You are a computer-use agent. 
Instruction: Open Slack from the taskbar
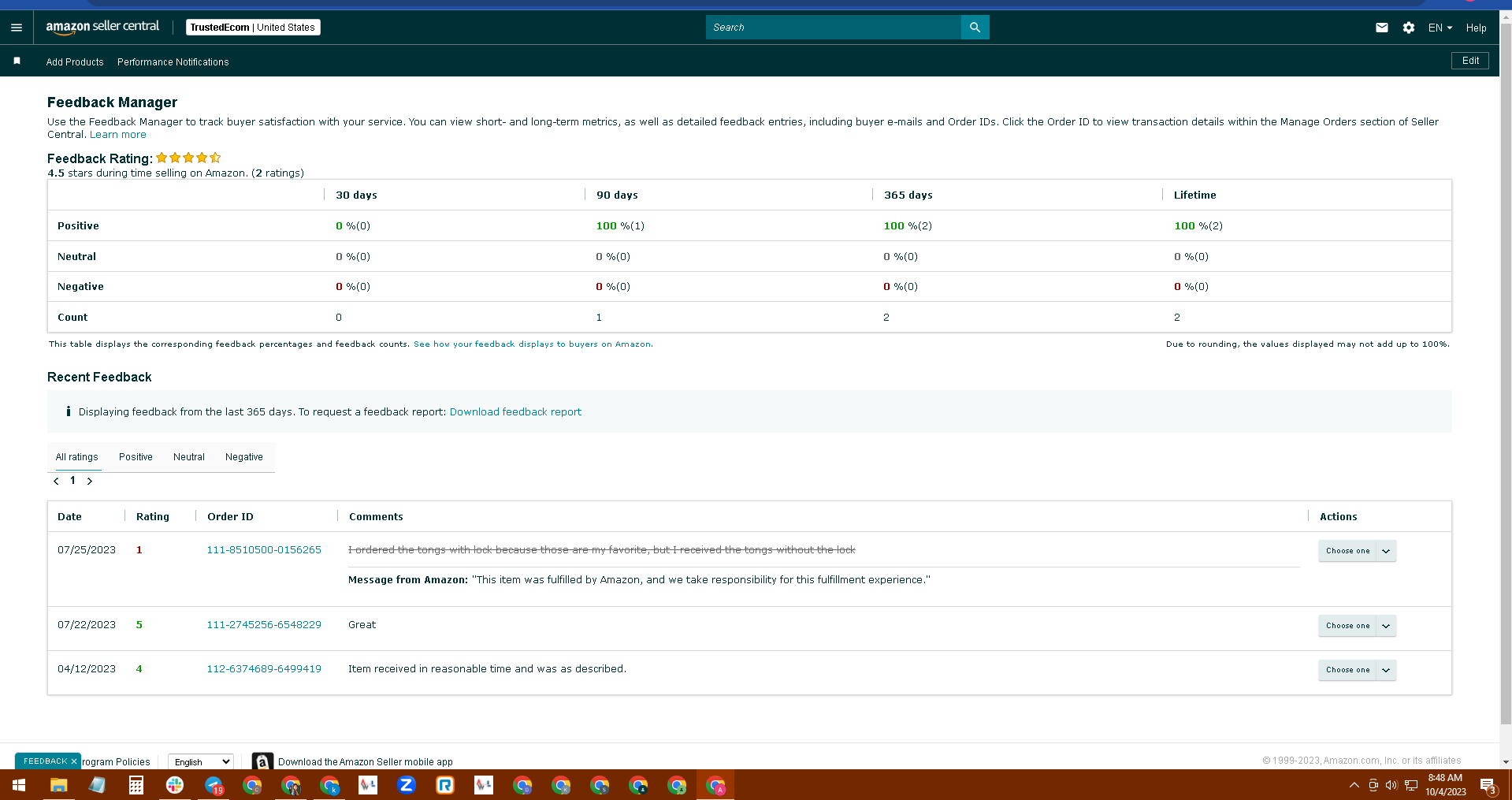(x=175, y=785)
